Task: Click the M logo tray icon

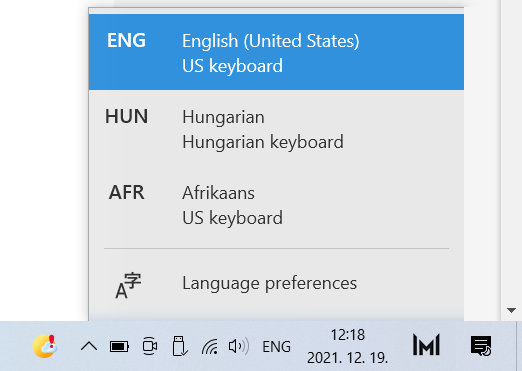Action: (426, 345)
